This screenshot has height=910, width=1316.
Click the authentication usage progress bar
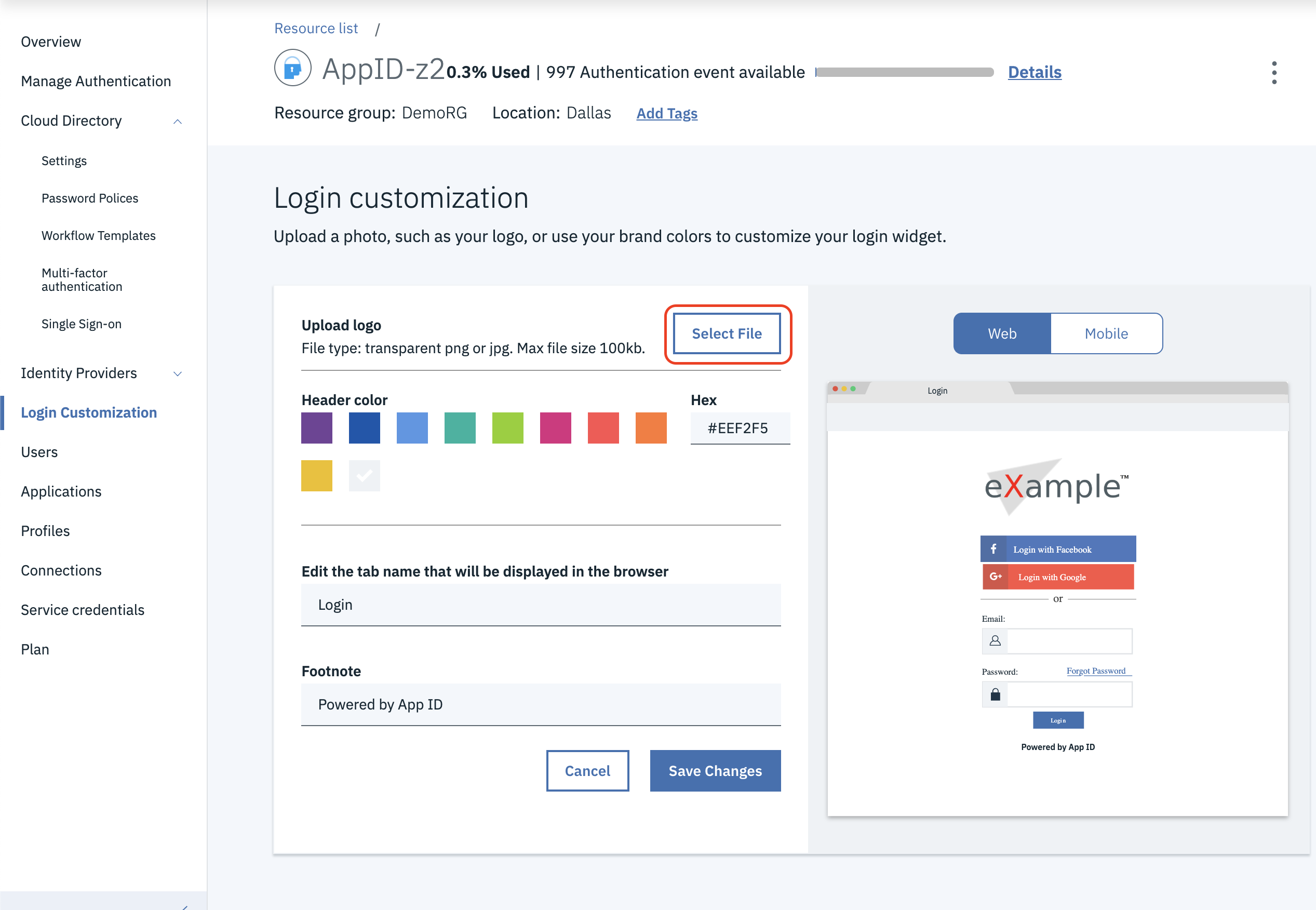coord(905,72)
